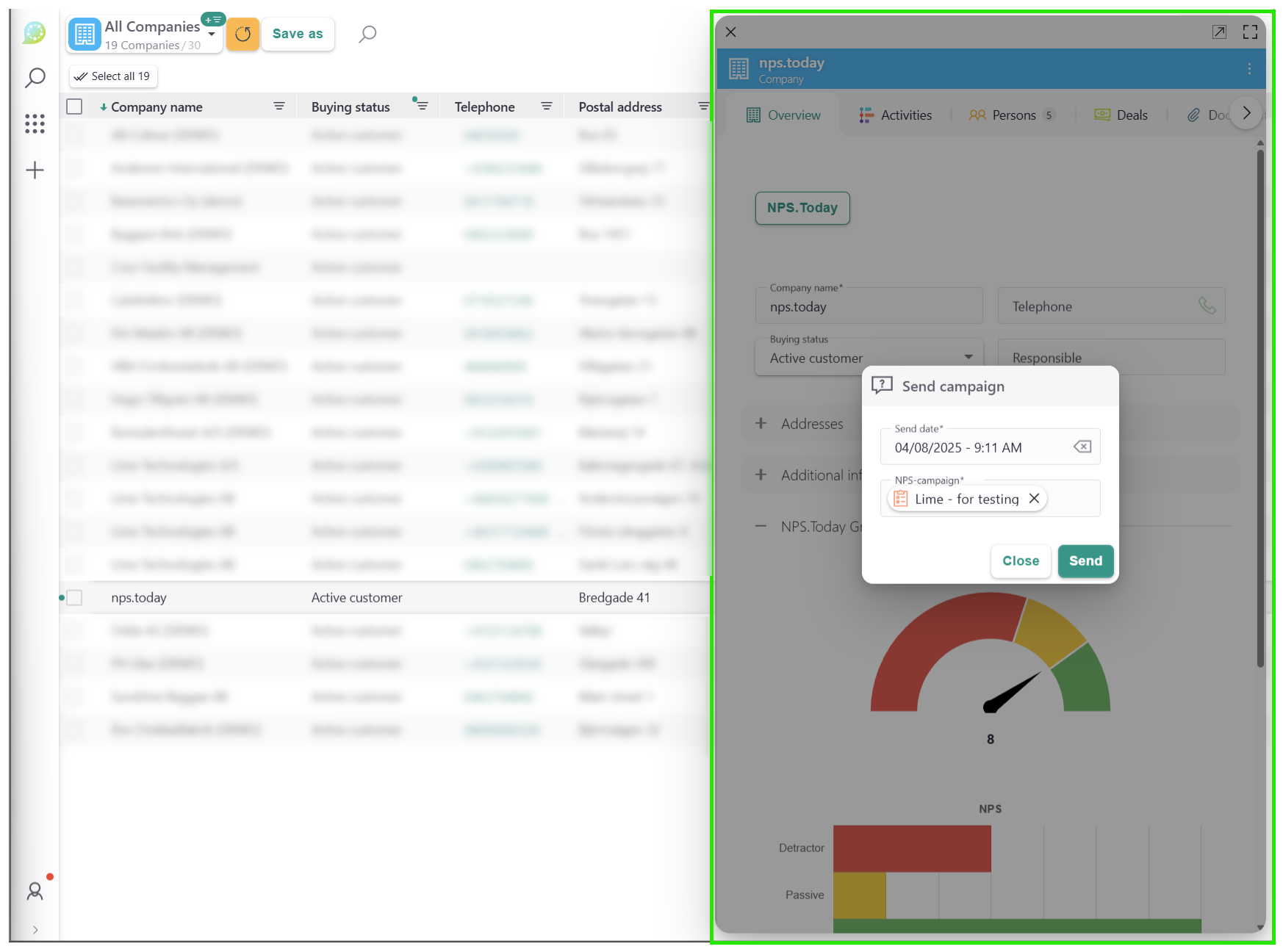The height and width of the screenshot is (952, 1283).
Task: Open company card in fullscreen mode
Action: tap(1249, 32)
